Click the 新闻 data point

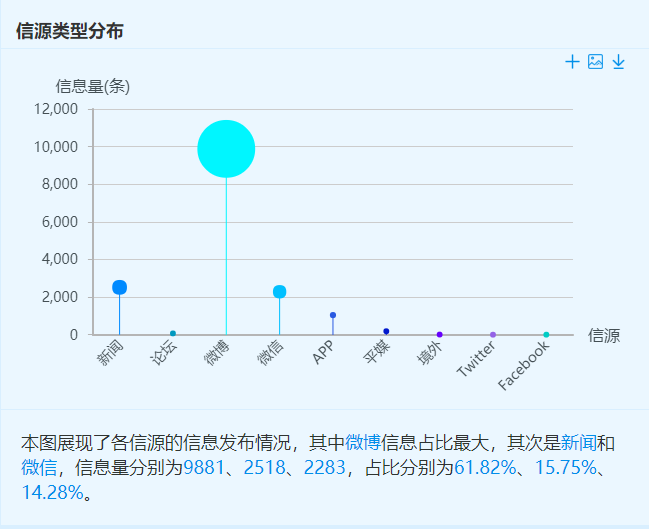point(120,287)
